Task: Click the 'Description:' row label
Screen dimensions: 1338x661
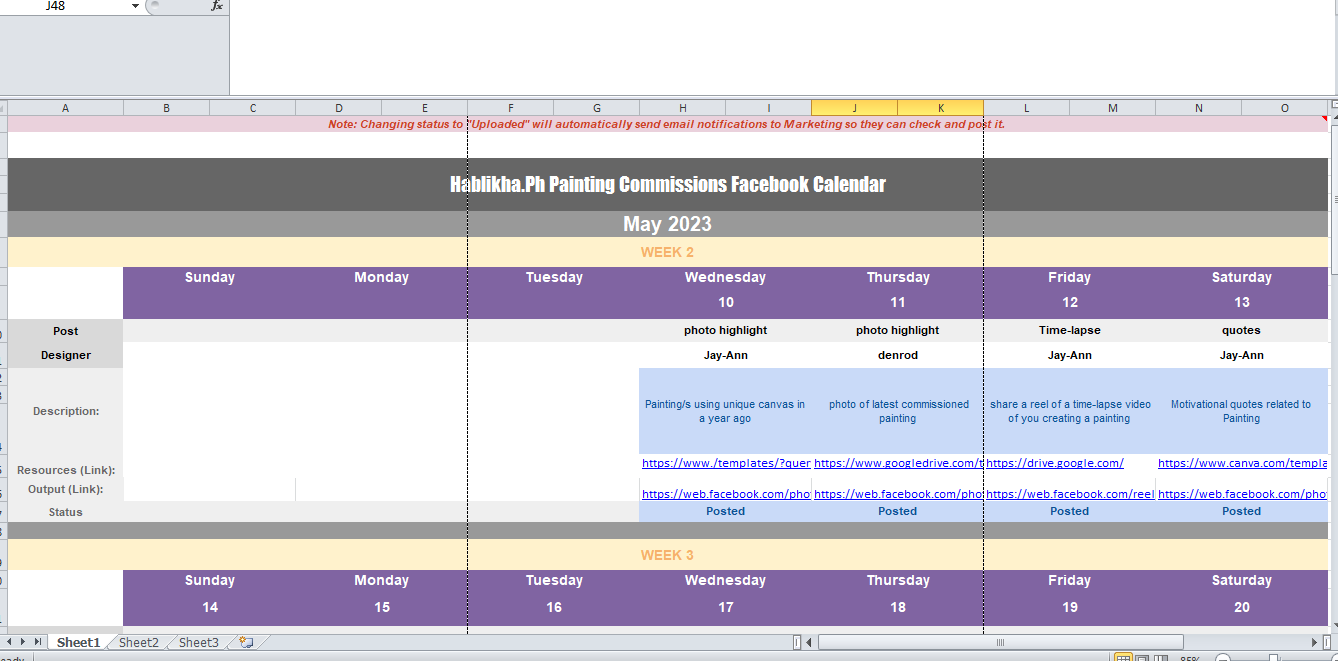Action: (x=66, y=411)
